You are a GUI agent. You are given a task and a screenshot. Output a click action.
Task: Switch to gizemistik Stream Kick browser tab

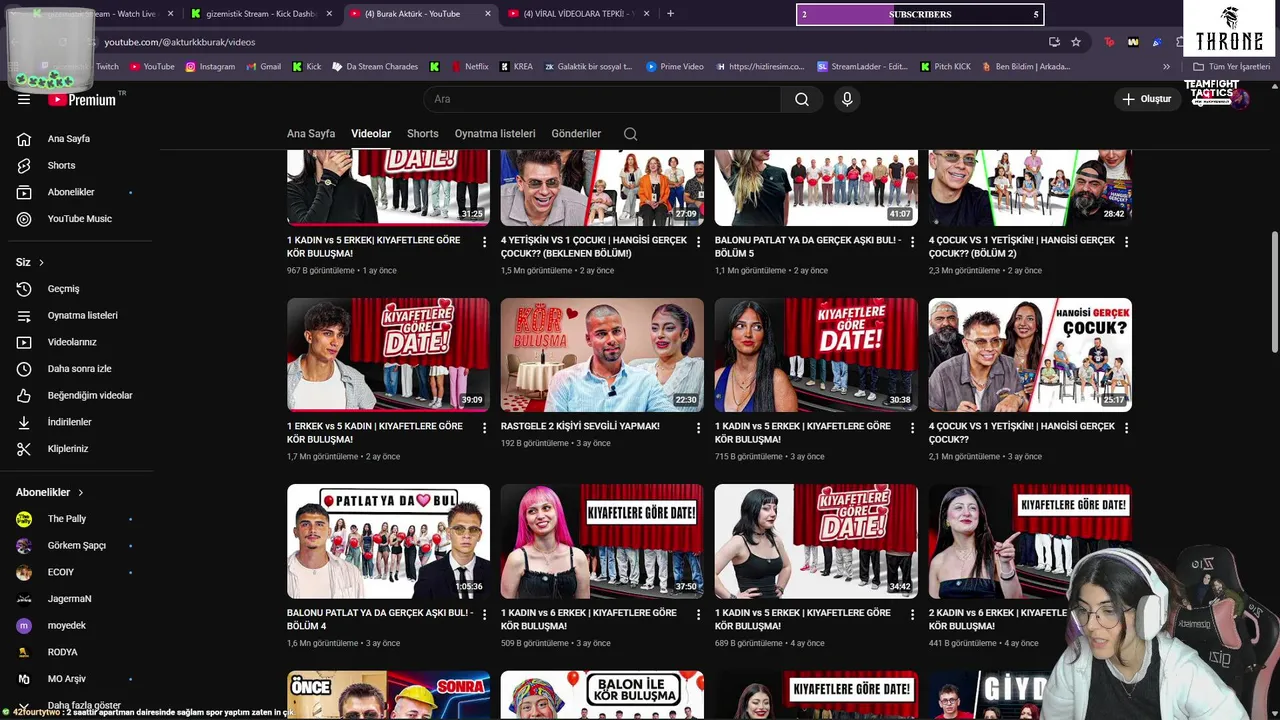click(262, 14)
